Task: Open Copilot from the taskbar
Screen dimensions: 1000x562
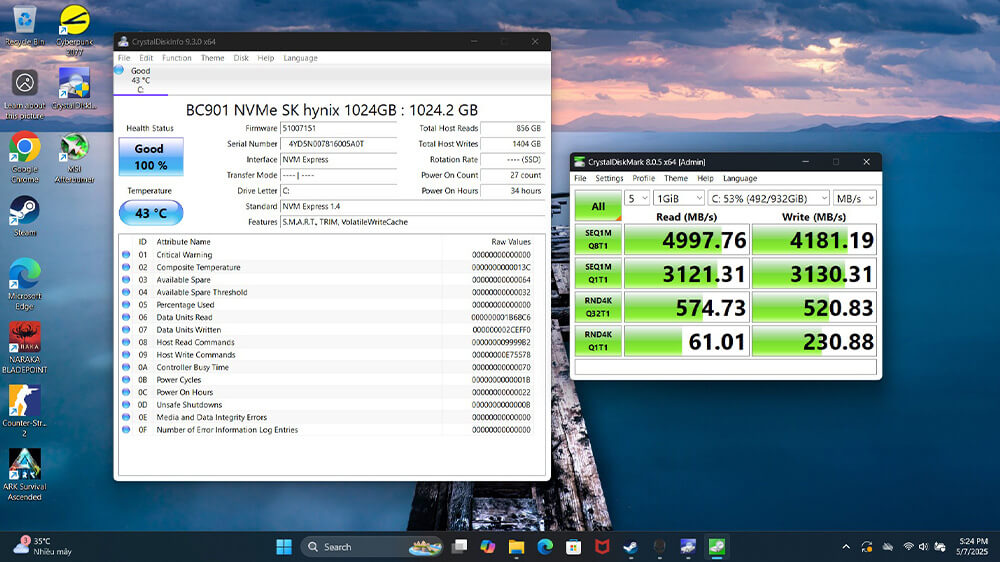Action: (488, 547)
